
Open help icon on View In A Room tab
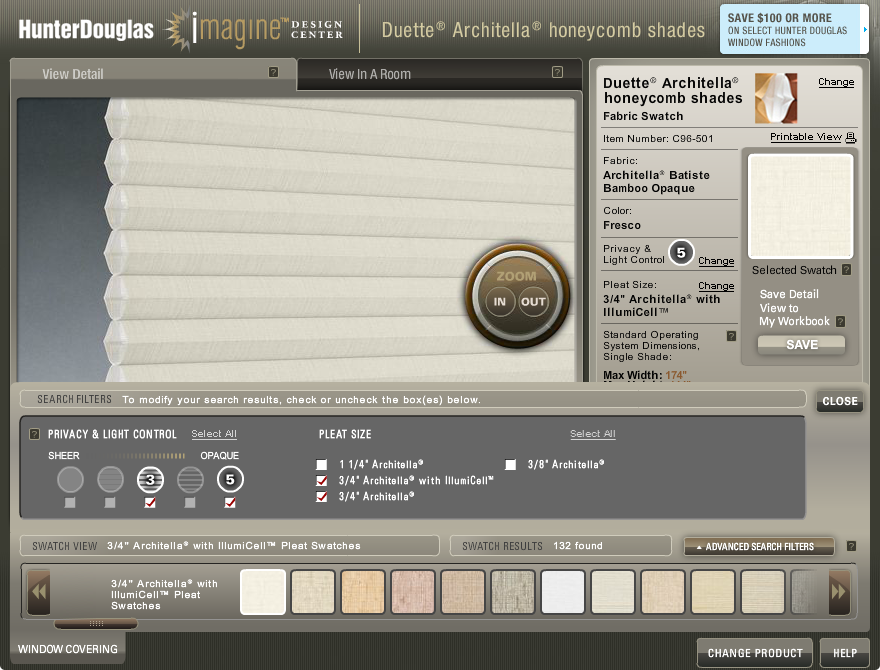(x=557, y=72)
